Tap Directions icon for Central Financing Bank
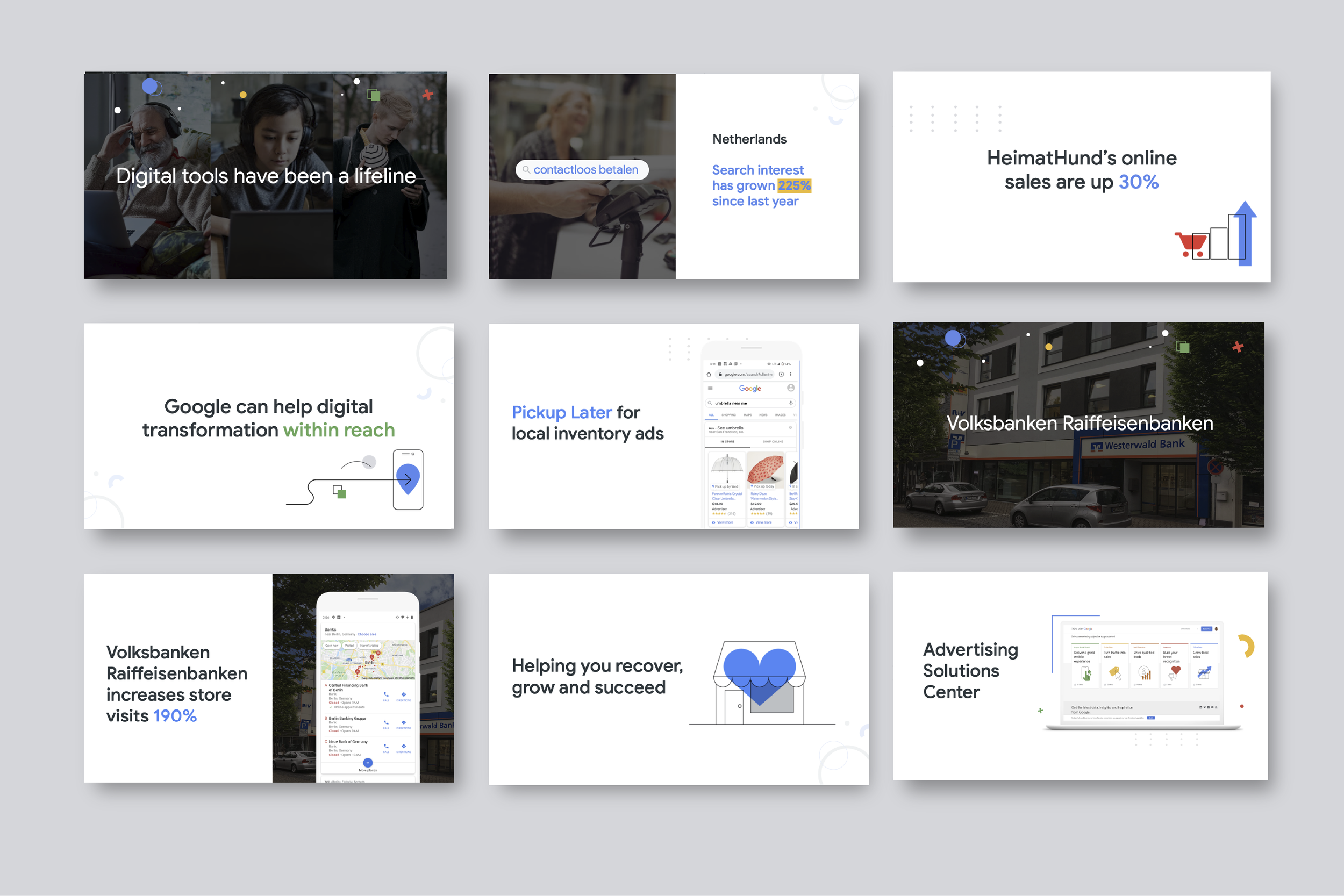Image resolution: width=1344 pixels, height=896 pixels. [404, 695]
